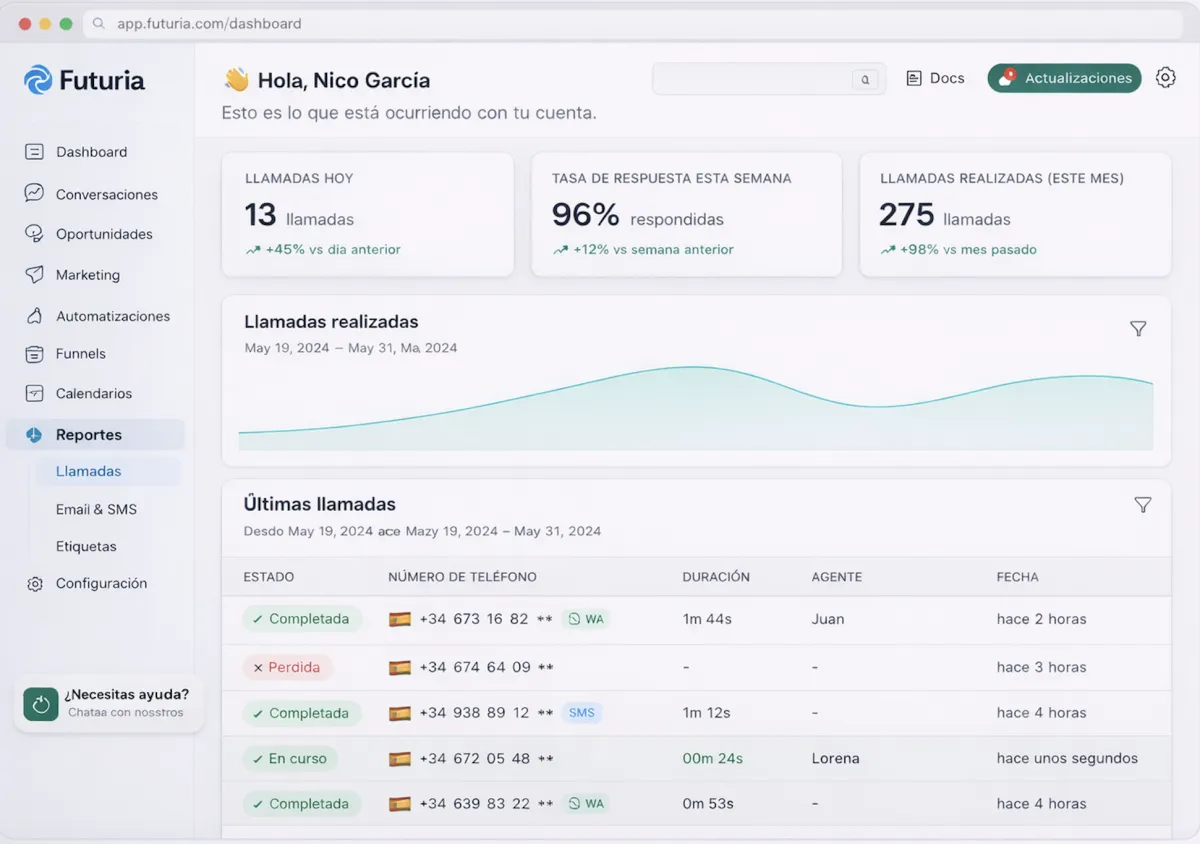Viewport: 1200px width, 844px height.
Task: Click the header search input field
Action: point(750,79)
